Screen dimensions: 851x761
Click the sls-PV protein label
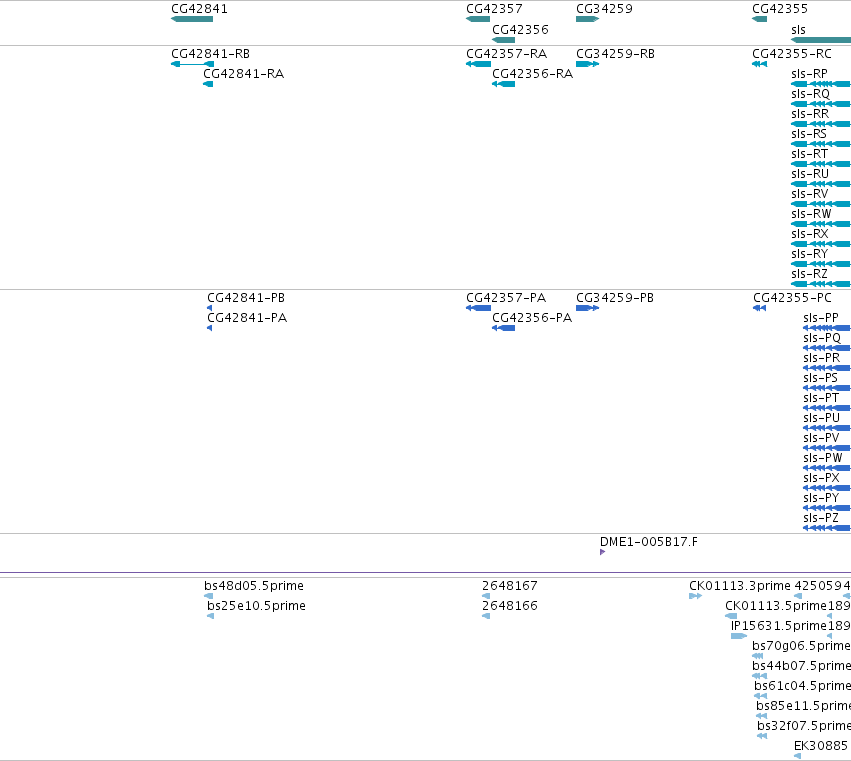pos(821,438)
